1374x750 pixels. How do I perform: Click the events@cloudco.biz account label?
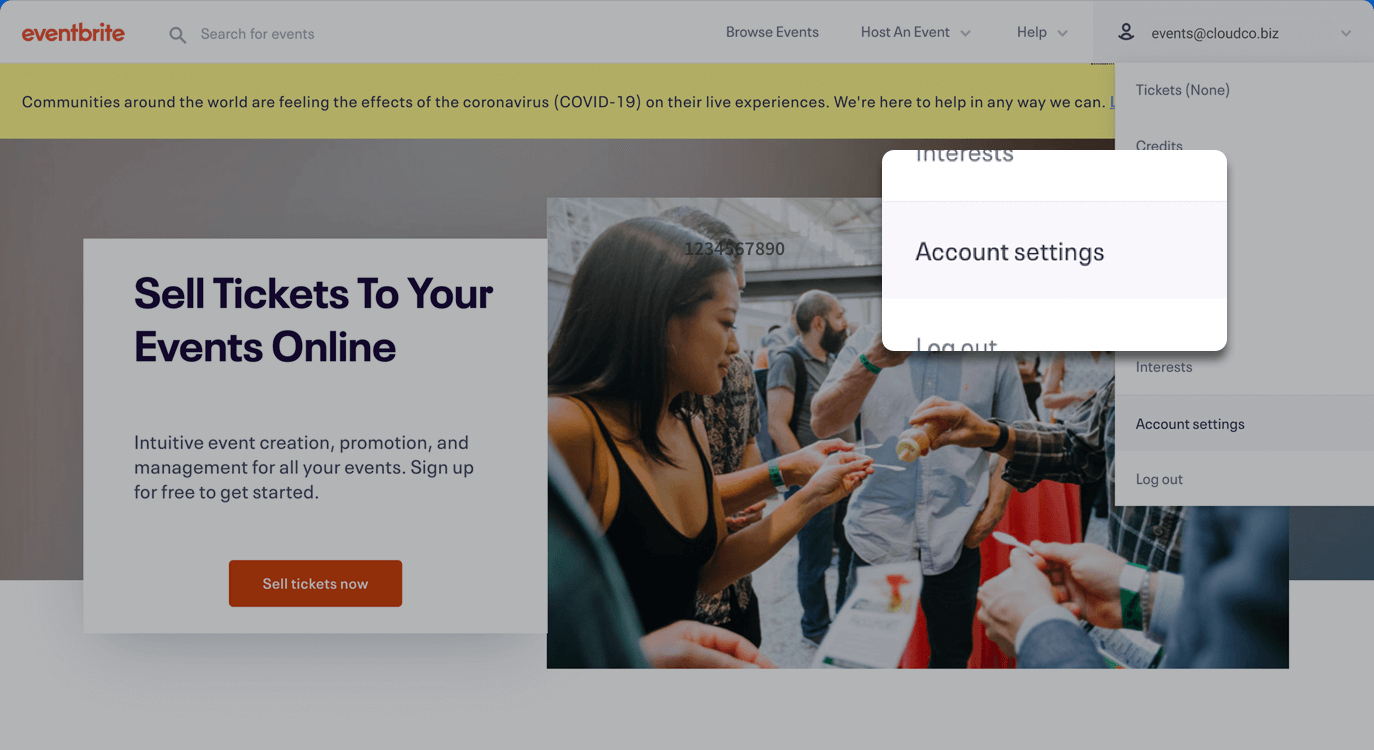[1215, 33]
